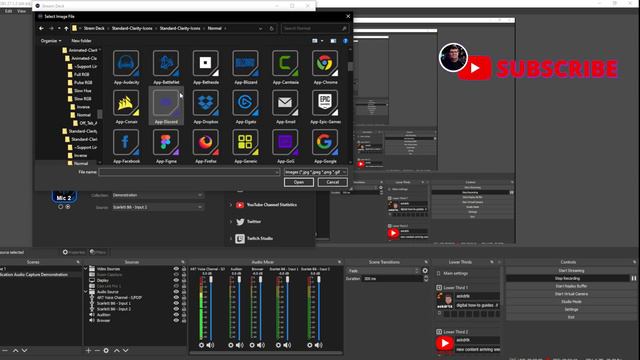
Task: Select the App-Figma icon file
Action: coord(166,147)
